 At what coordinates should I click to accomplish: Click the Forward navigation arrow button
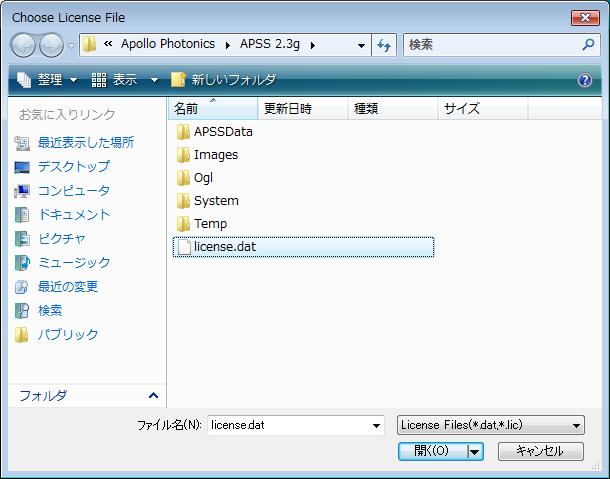coord(51,45)
